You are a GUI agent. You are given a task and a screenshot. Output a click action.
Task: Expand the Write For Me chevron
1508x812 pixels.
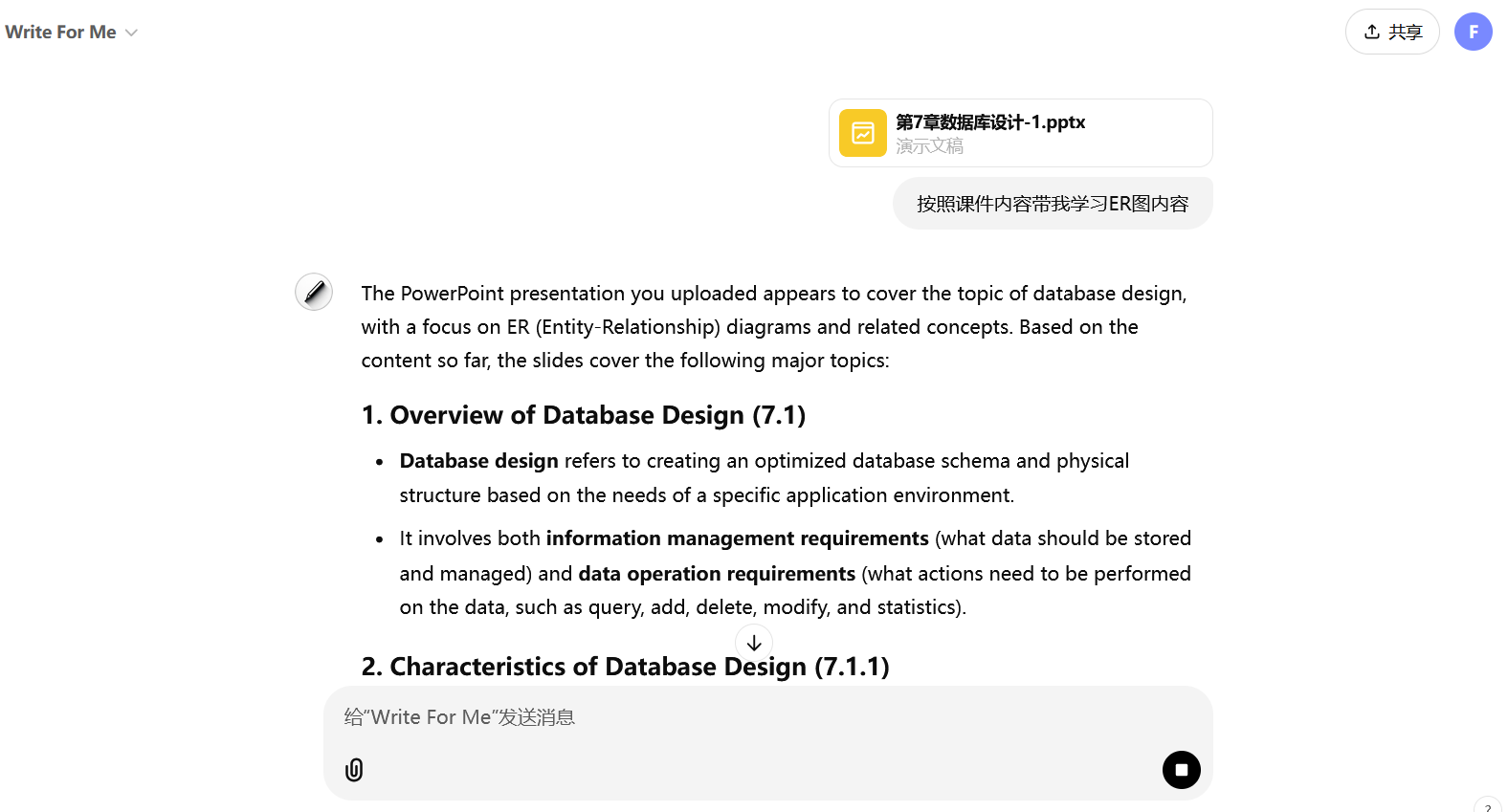pos(132,33)
